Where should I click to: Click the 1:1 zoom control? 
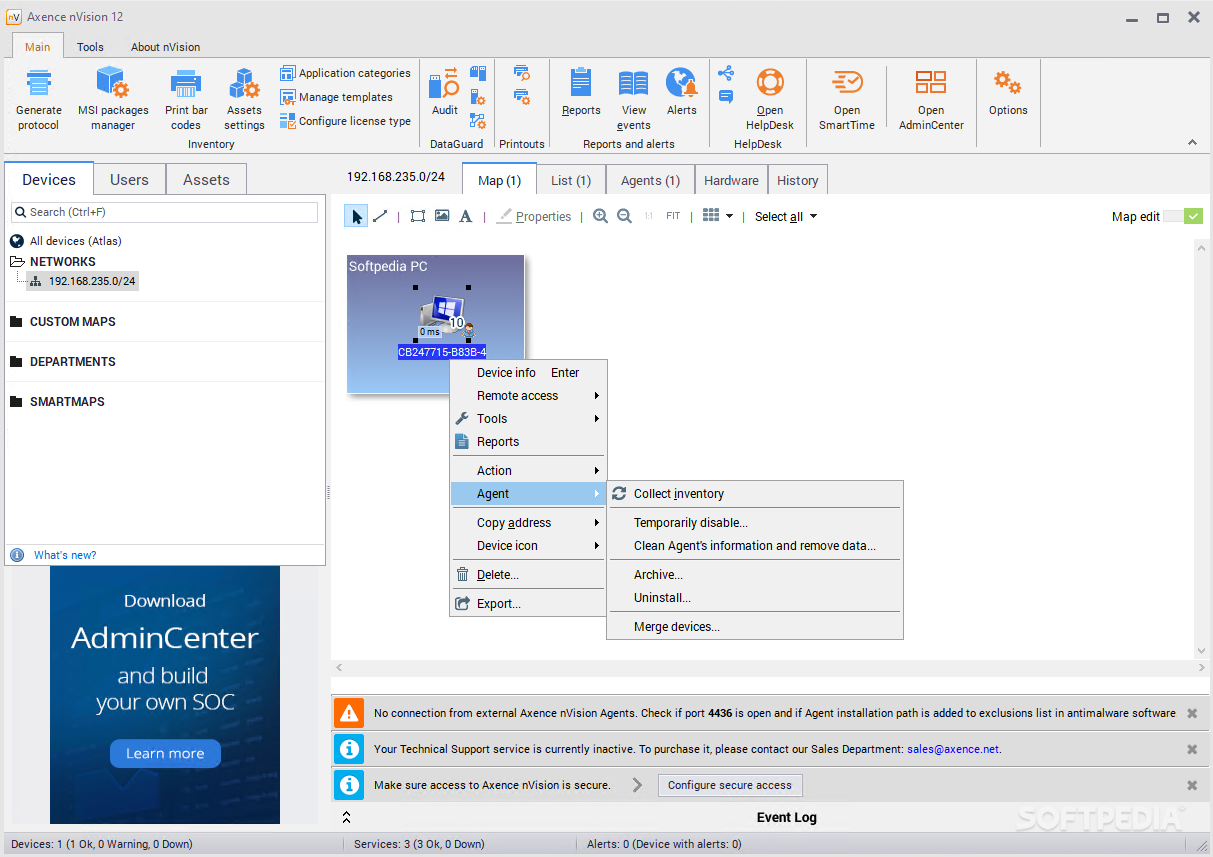tap(648, 216)
